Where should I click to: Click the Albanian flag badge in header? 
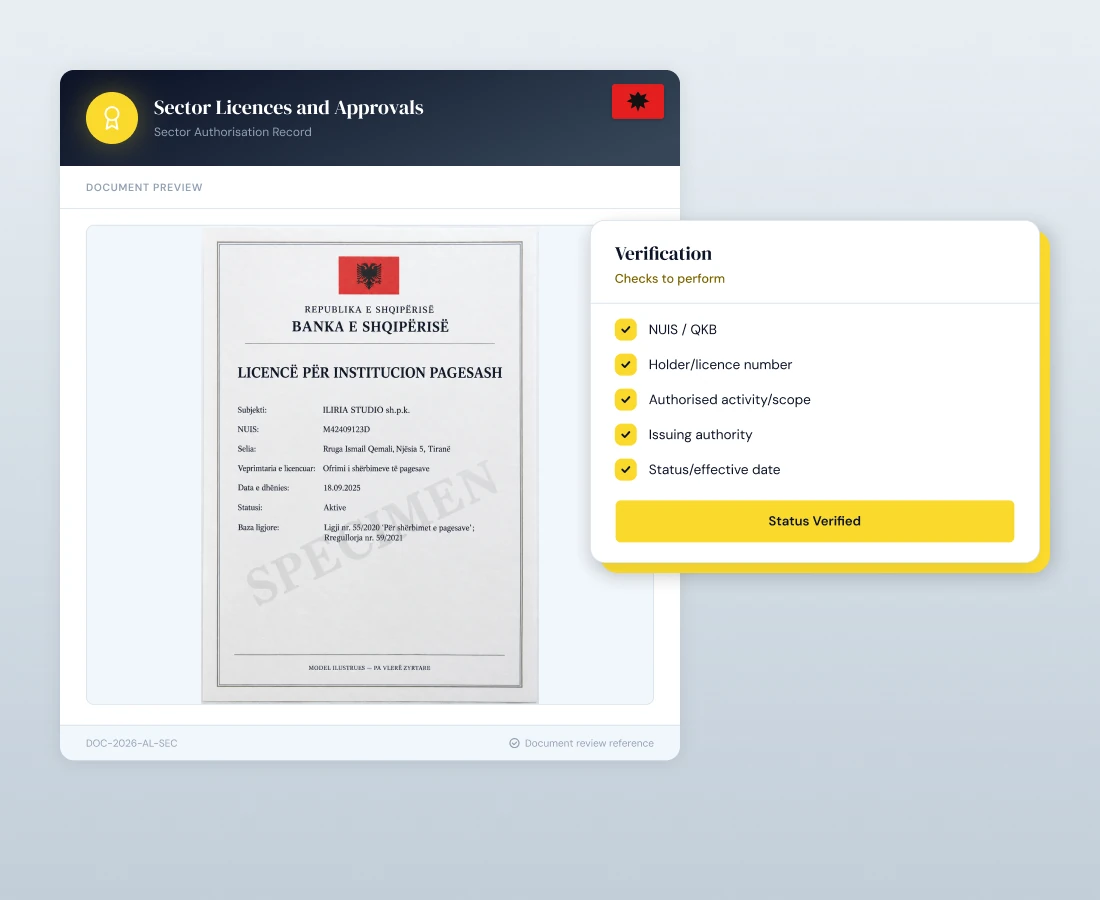coord(638,102)
